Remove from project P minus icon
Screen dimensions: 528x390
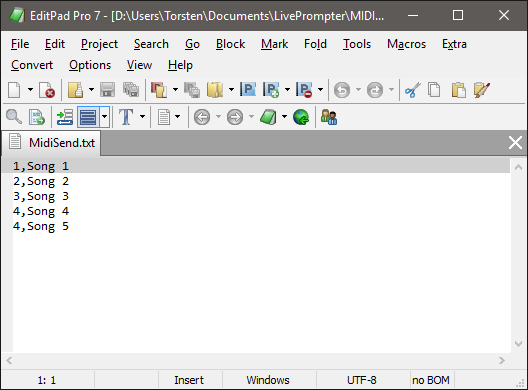(304, 90)
